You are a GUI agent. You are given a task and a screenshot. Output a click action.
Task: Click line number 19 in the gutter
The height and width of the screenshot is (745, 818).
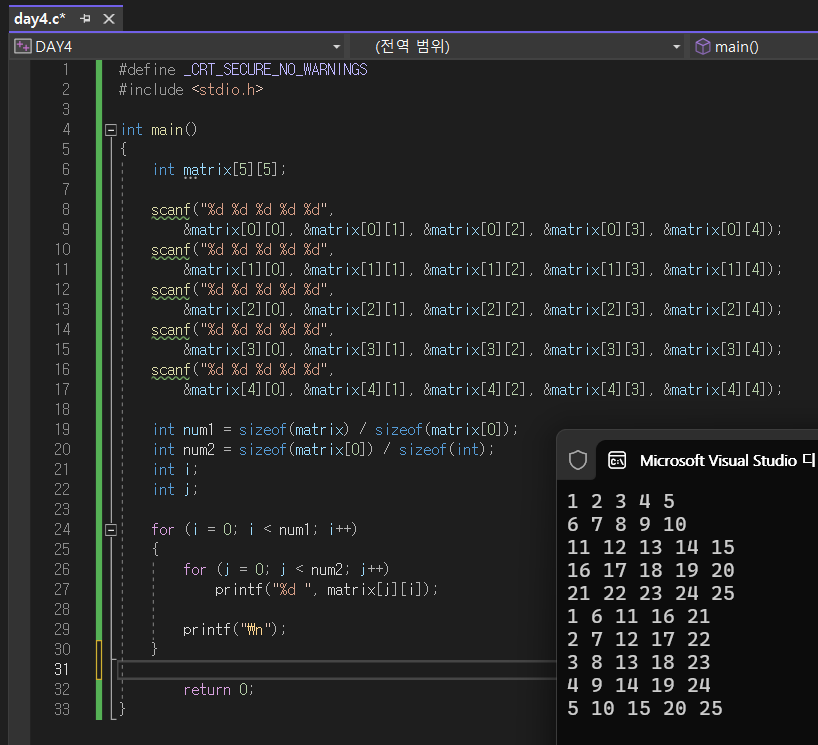62,429
